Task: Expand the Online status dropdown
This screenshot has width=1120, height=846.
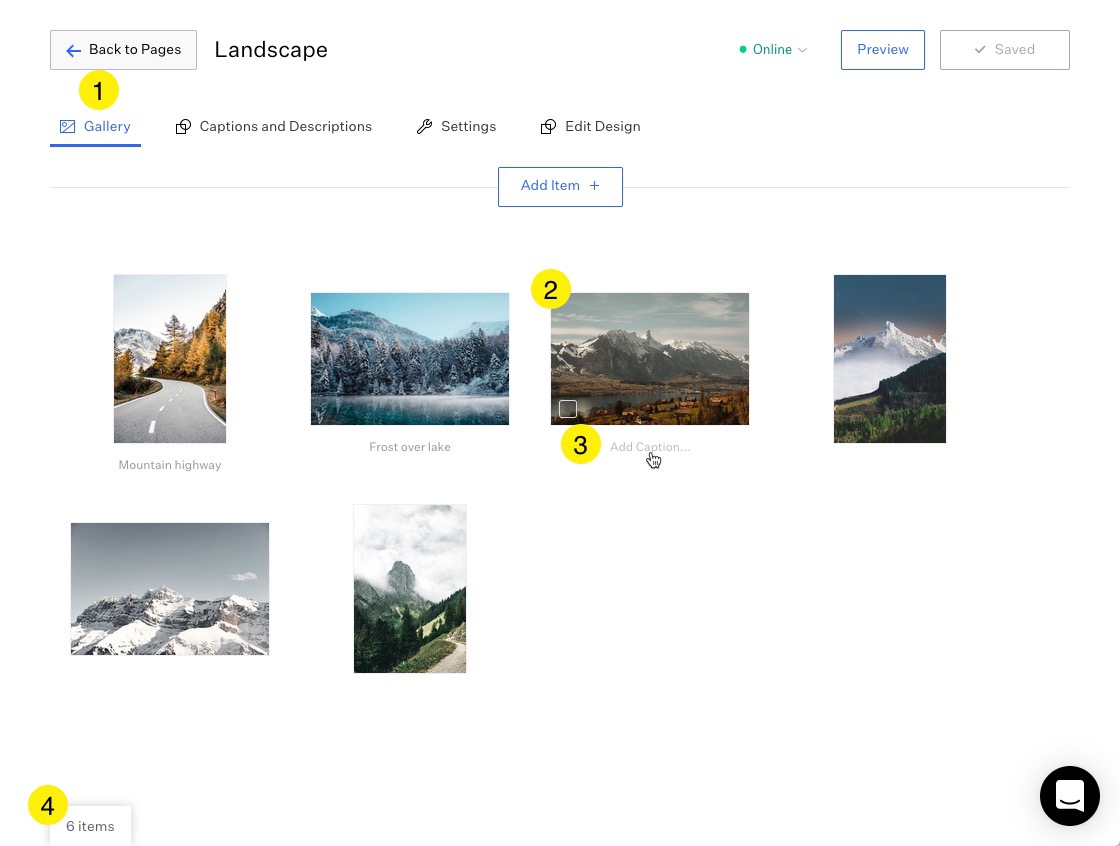Action: coord(773,49)
